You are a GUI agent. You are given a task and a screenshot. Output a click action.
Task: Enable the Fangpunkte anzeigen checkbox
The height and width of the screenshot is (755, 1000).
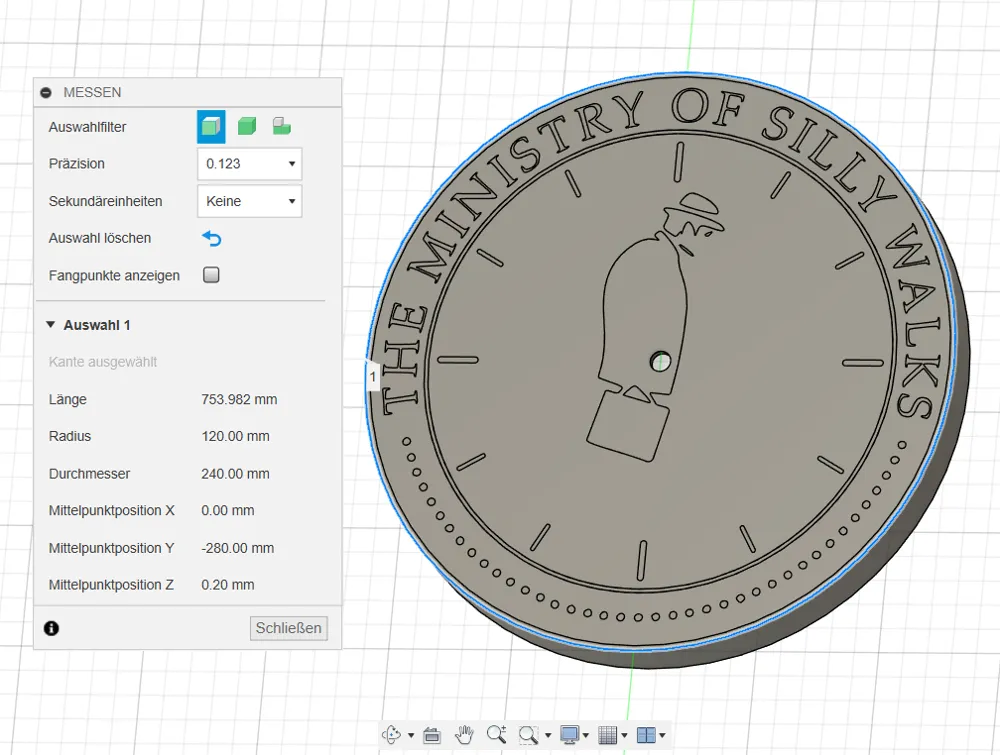click(211, 275)
